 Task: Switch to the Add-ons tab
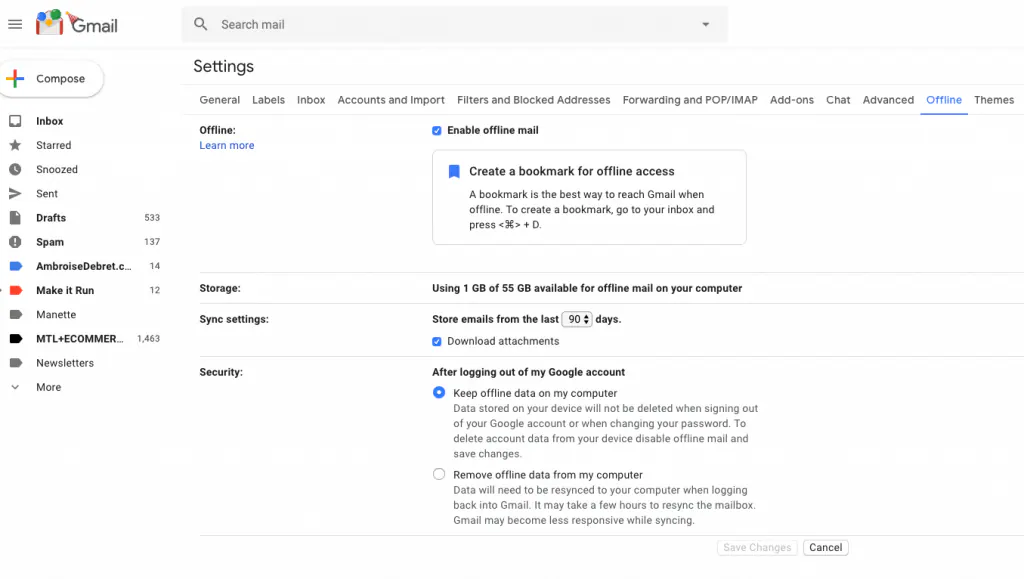tap(792, 100)
